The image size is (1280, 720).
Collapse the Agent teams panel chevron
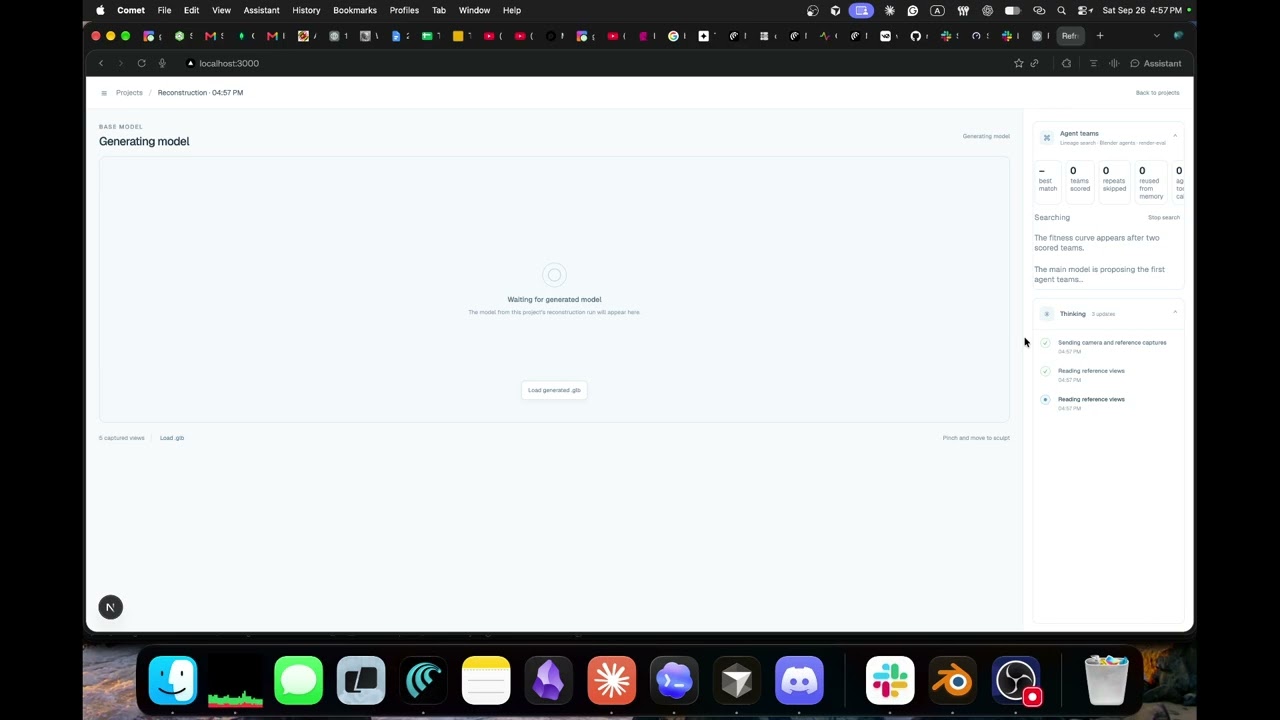coord(1175,135)
